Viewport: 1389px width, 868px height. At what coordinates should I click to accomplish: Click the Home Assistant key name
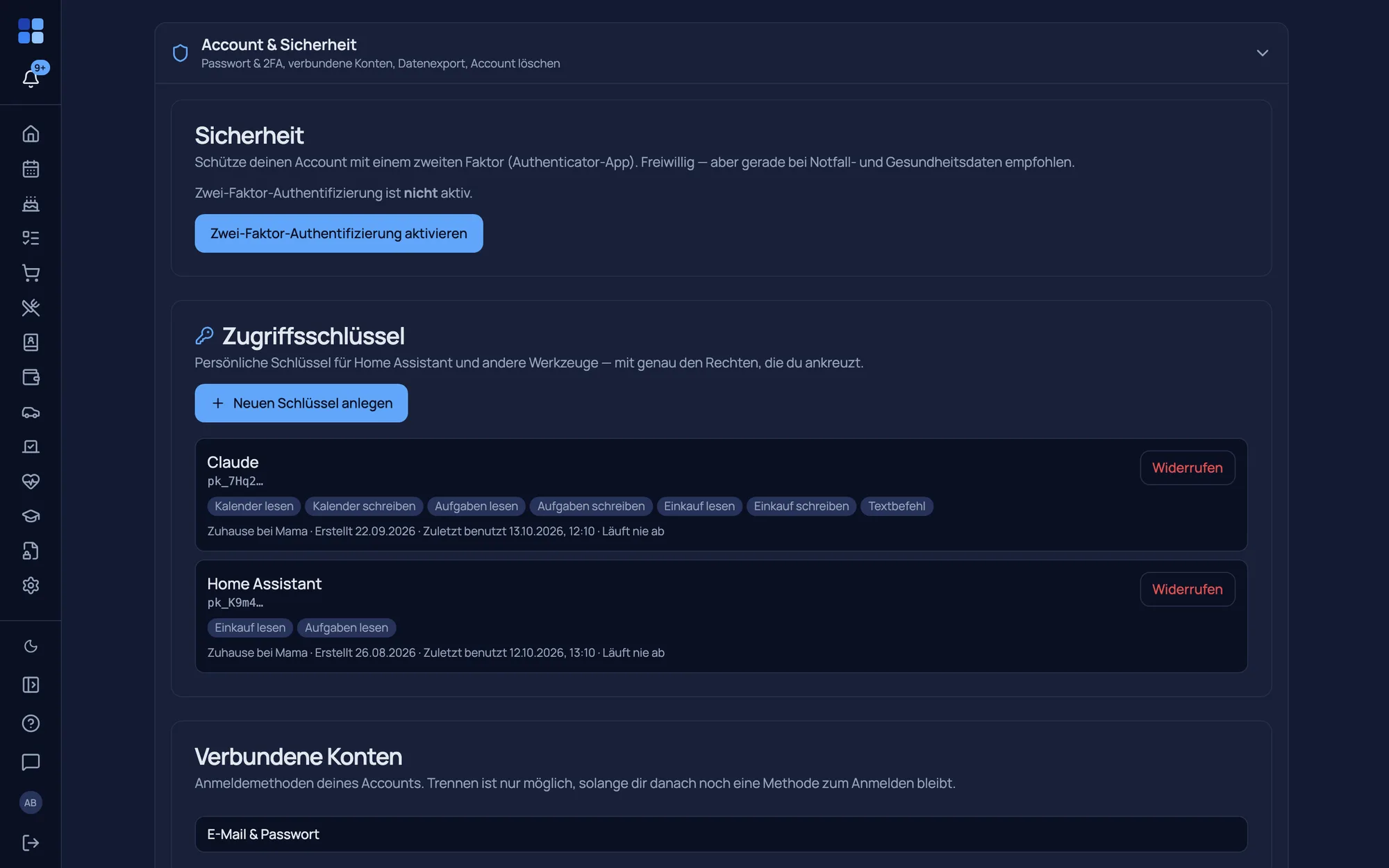coord(264,584)
